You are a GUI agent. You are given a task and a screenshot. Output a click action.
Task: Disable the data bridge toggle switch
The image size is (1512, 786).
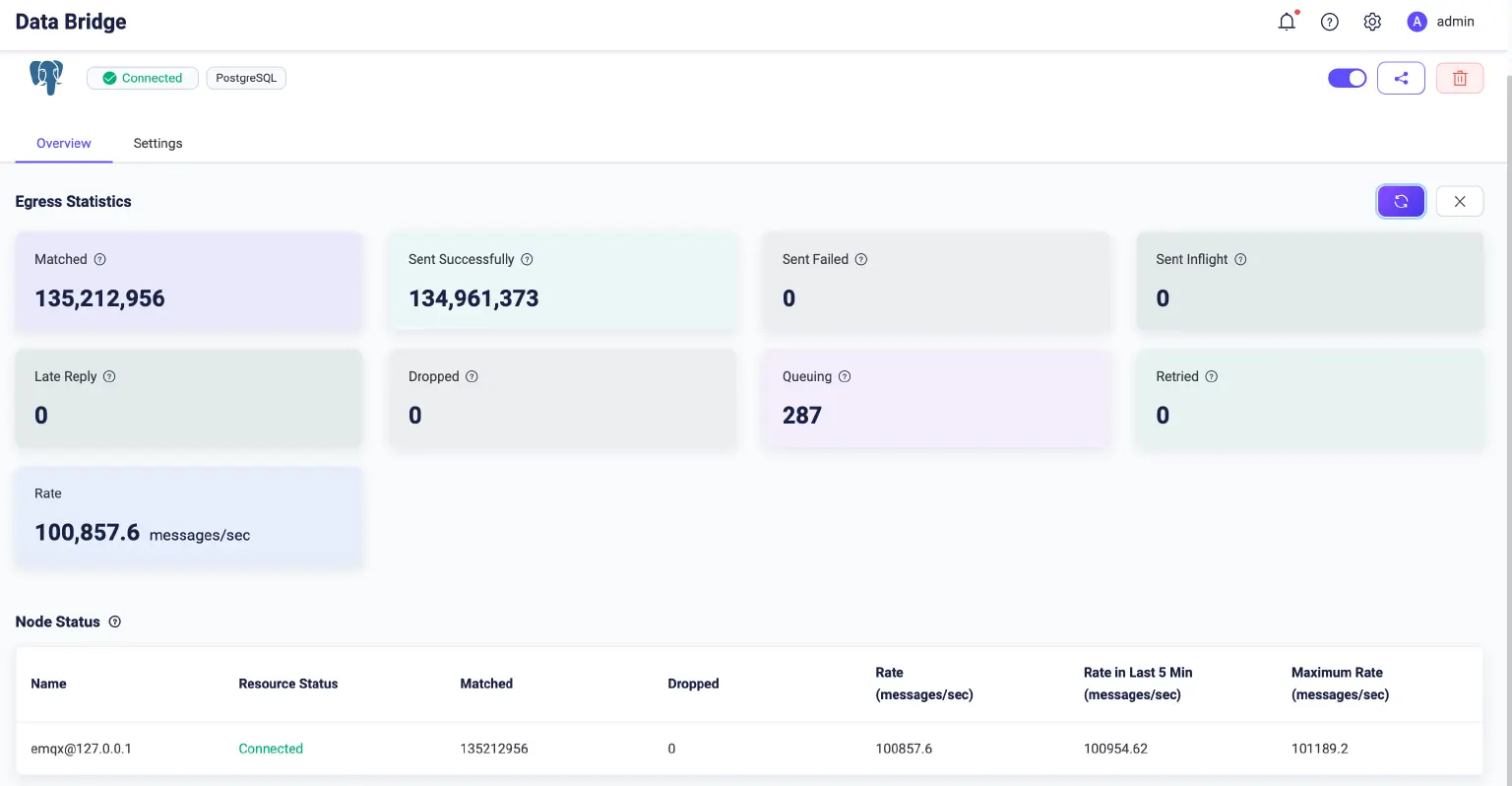point(1347,78)
